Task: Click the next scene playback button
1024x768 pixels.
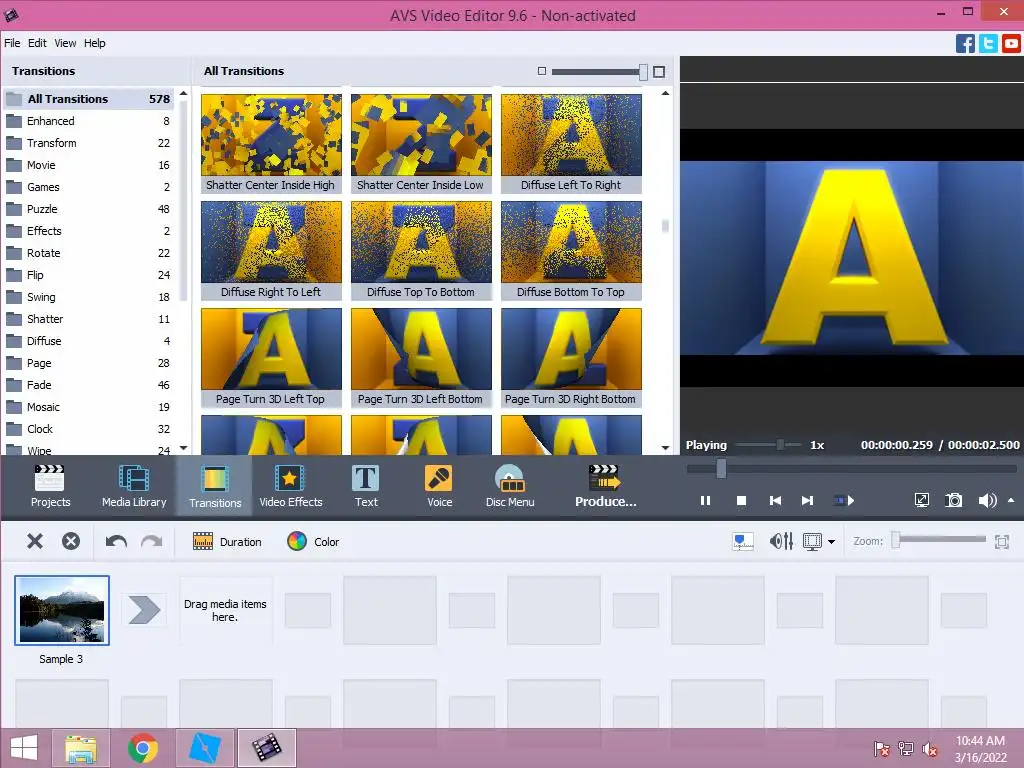Action: (x=844, y=501)
